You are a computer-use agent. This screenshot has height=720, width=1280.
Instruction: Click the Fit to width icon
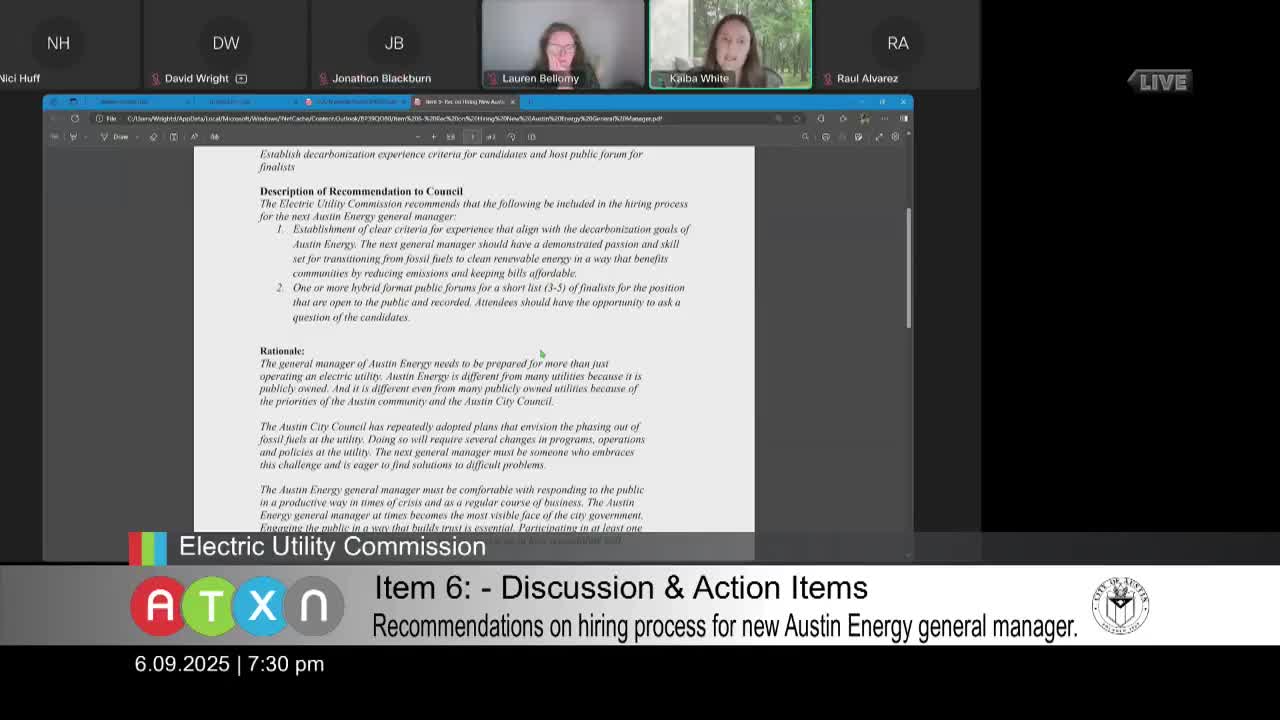pos(451,137)
